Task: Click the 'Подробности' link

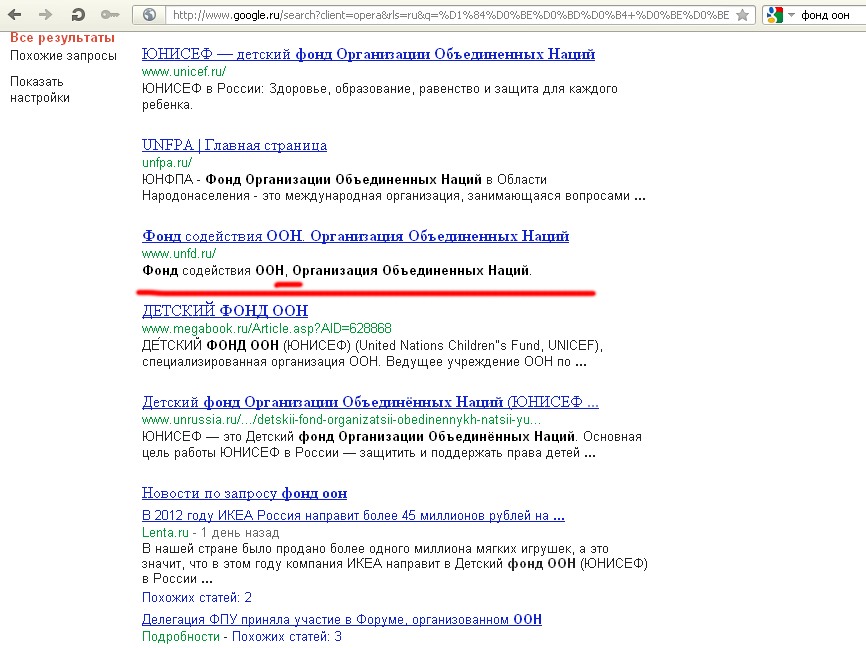Action: pyautogui.click(x=181, y=636)
